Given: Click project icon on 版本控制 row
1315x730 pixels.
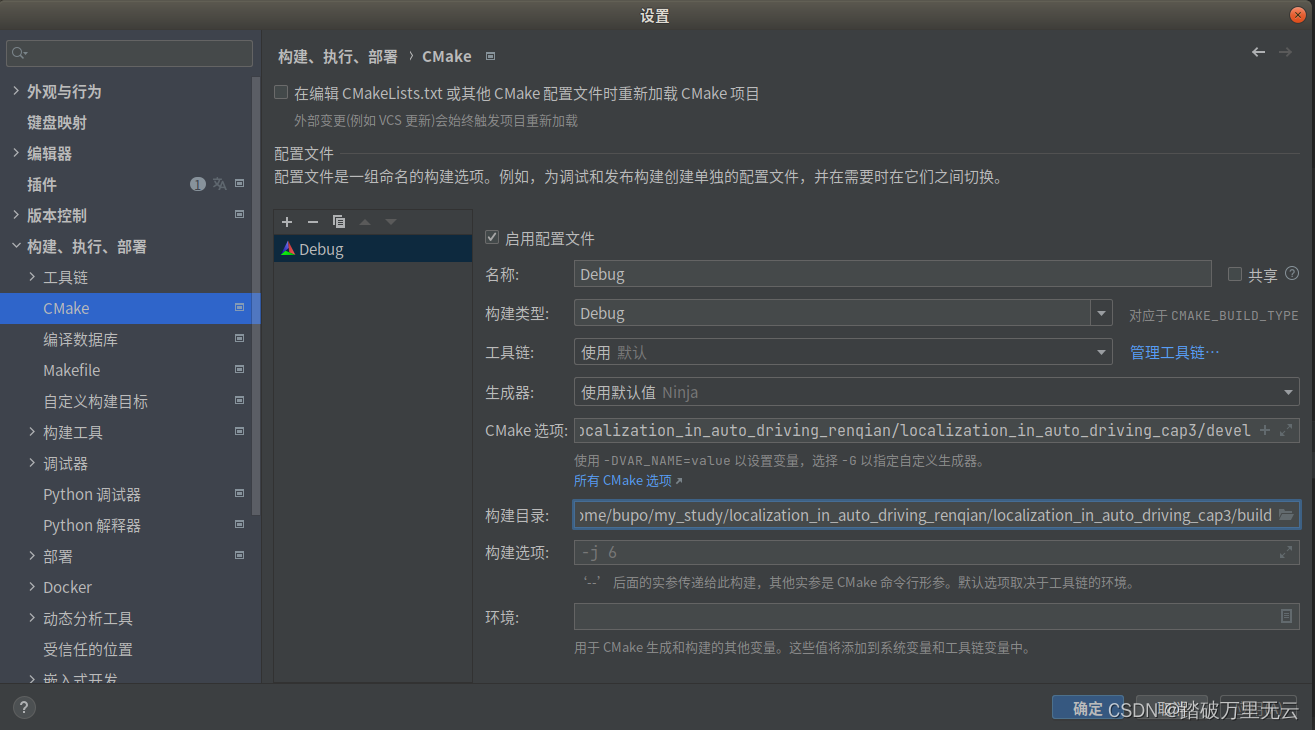Looking at the screenshot, I should click(x=239, y=215).
